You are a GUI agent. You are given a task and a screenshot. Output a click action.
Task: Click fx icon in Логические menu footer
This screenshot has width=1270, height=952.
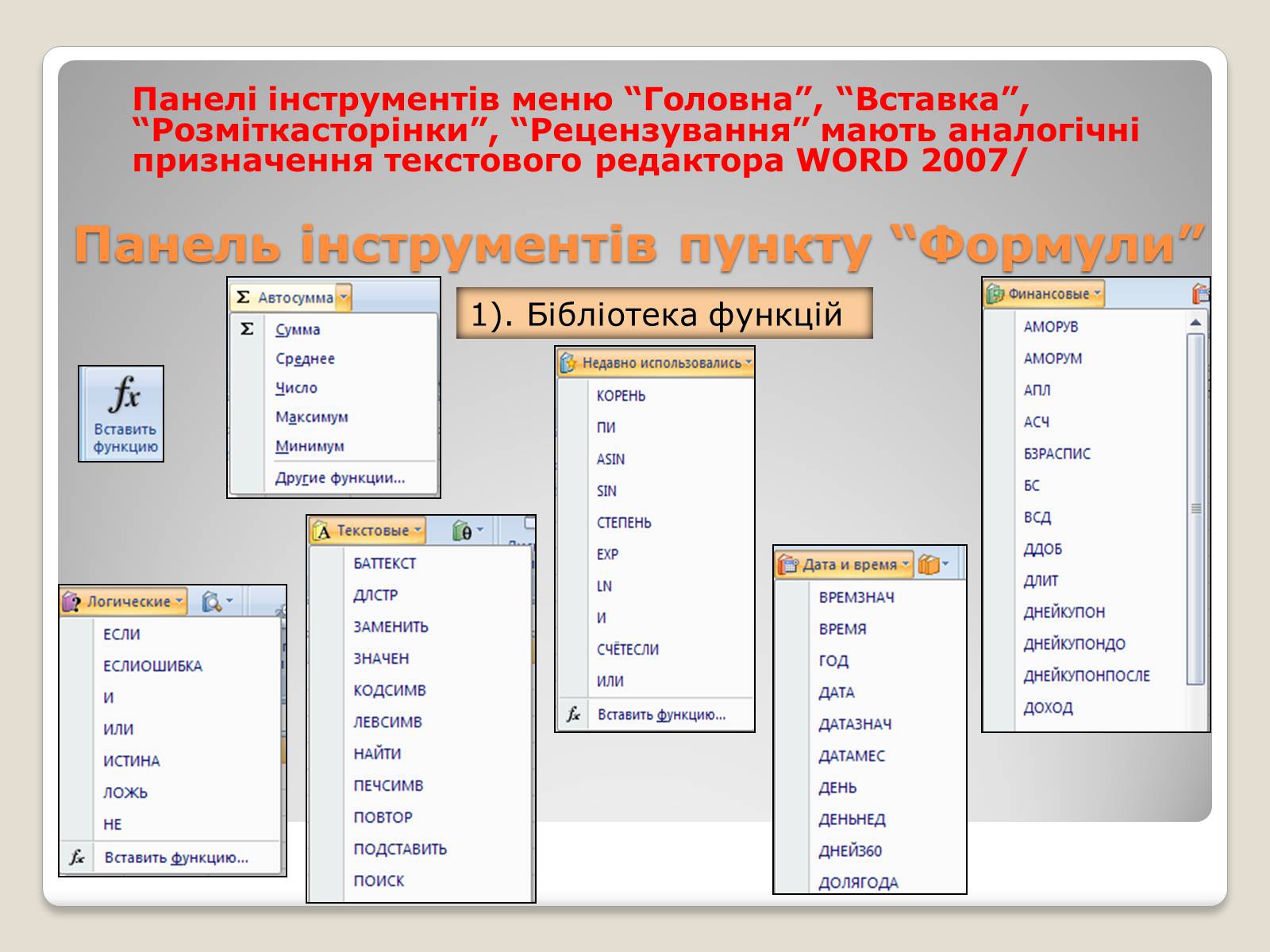click(x=76, y=858)
